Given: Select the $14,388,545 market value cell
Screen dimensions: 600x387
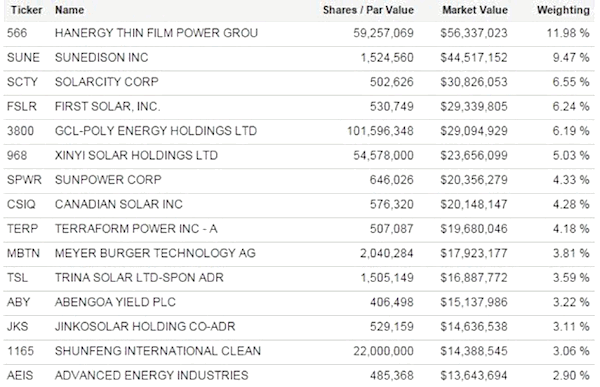Looking at the screenshot, I should pyautogui.click(x=474, y=351).
